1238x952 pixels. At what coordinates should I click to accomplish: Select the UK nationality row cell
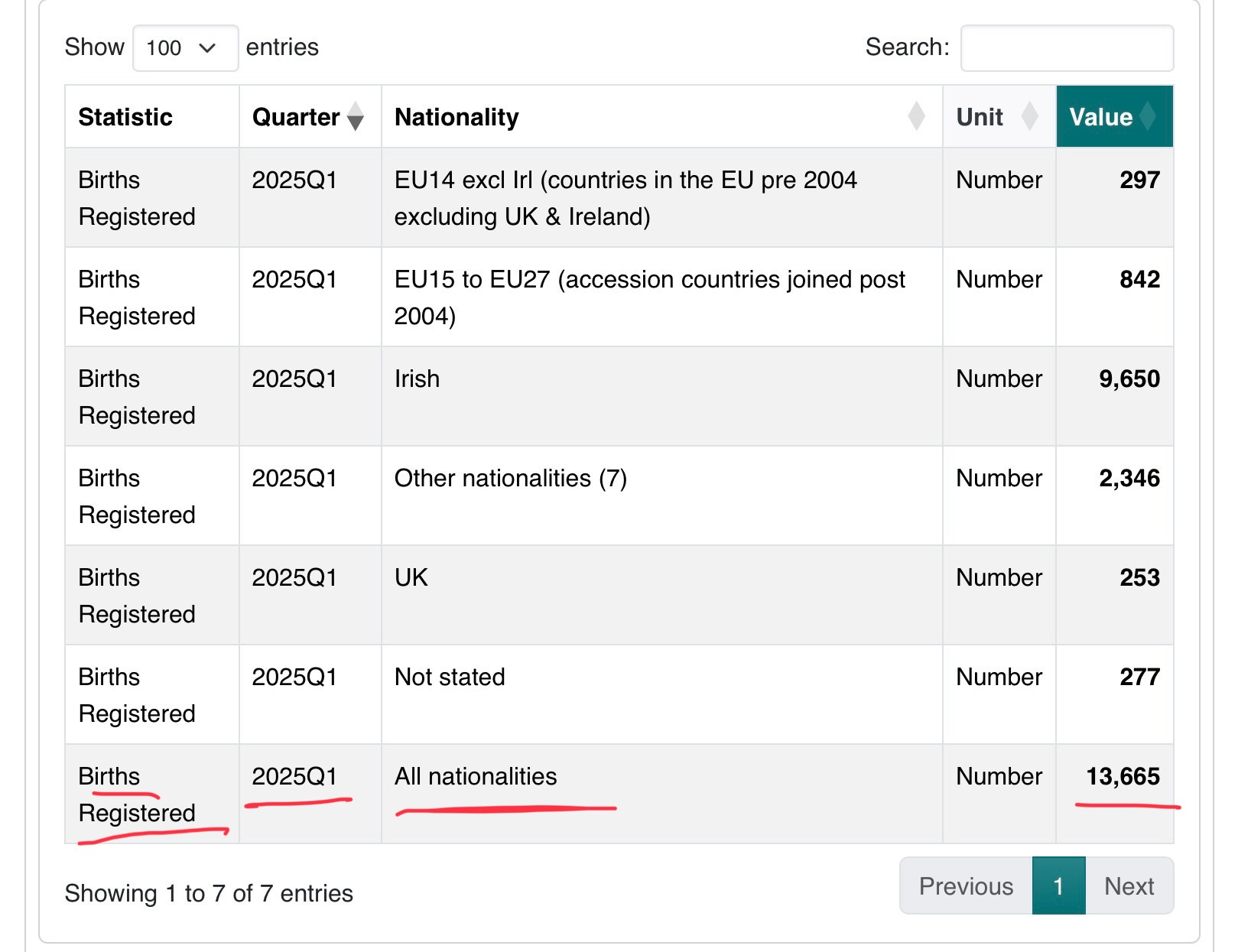pyautogui.click(x=411, y=578)
